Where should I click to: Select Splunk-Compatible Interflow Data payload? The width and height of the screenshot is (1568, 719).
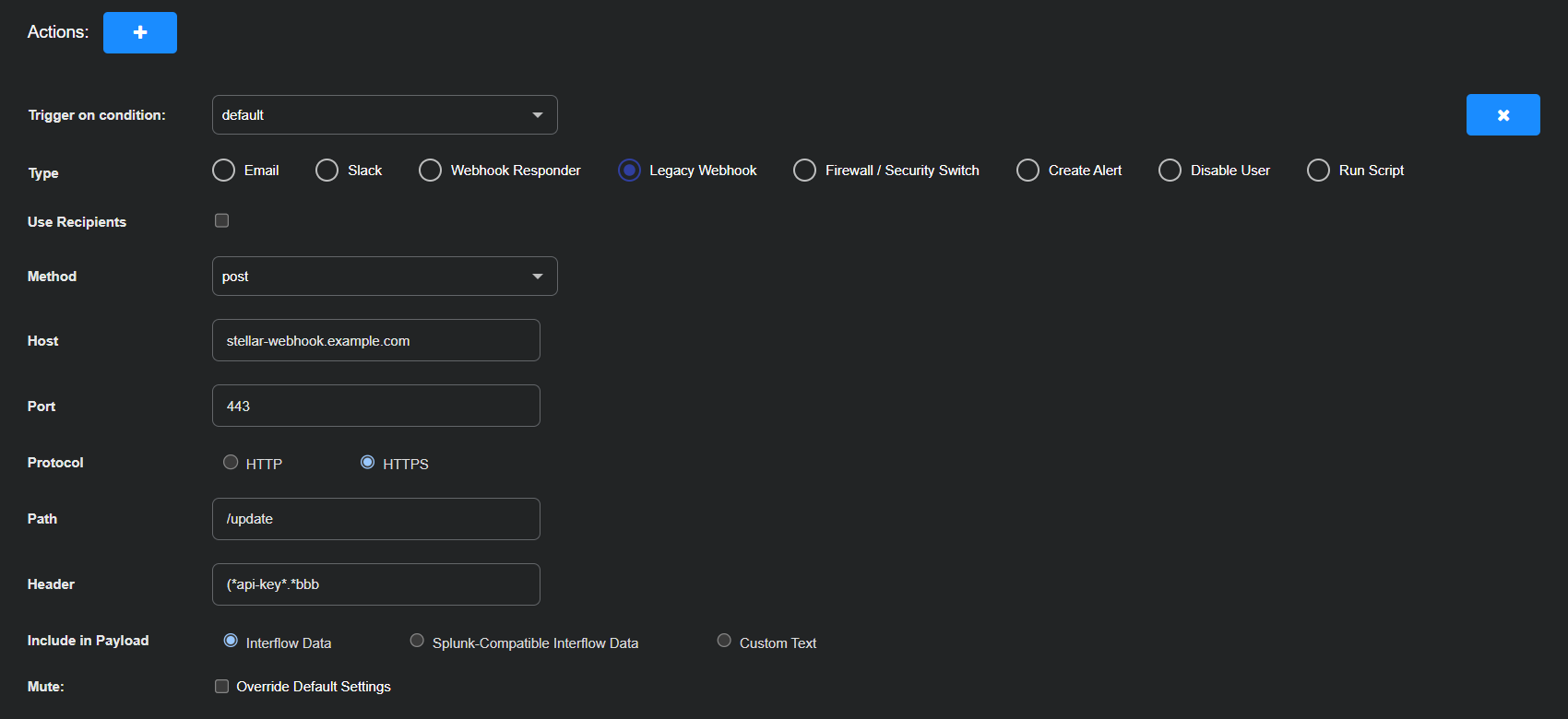tap(418, 641)
